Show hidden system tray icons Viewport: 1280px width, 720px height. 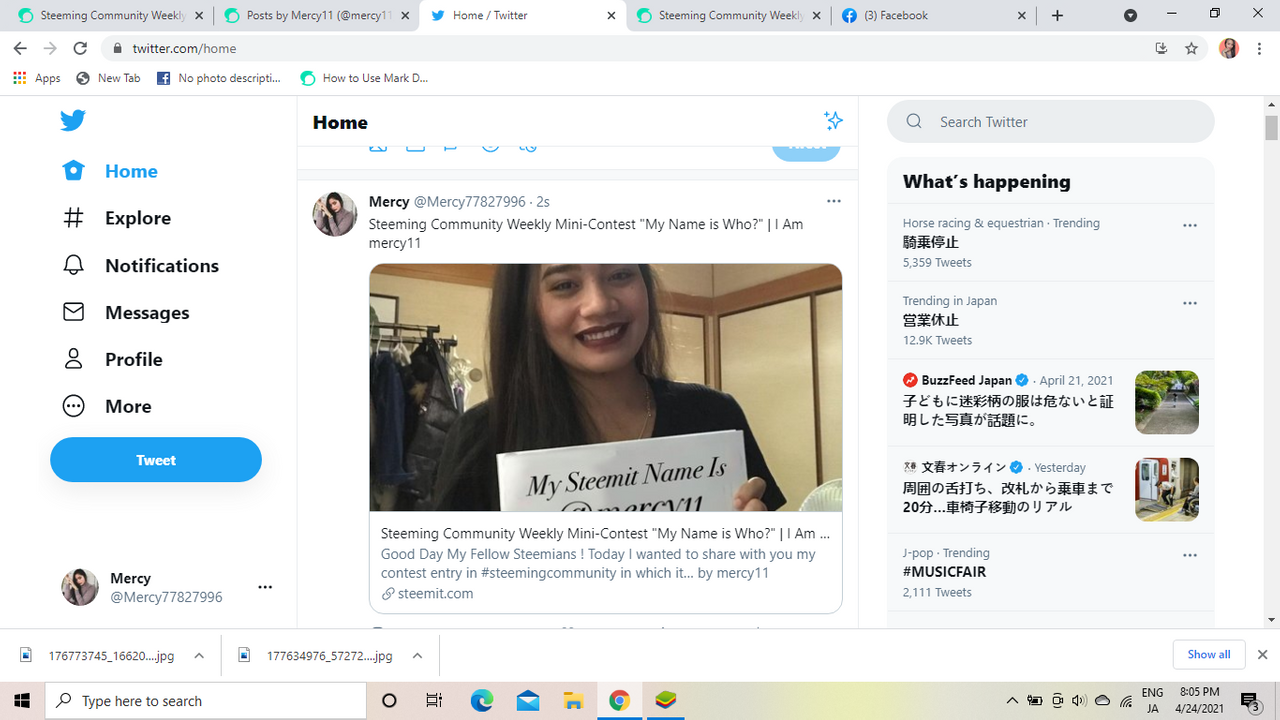(1012, 701)
